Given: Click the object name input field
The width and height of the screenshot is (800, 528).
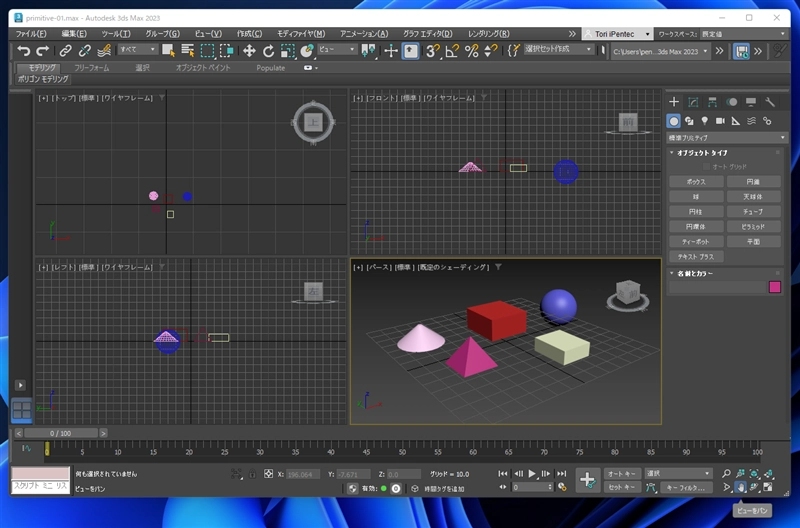Looking at the screenshot, I should pos(717,288).
